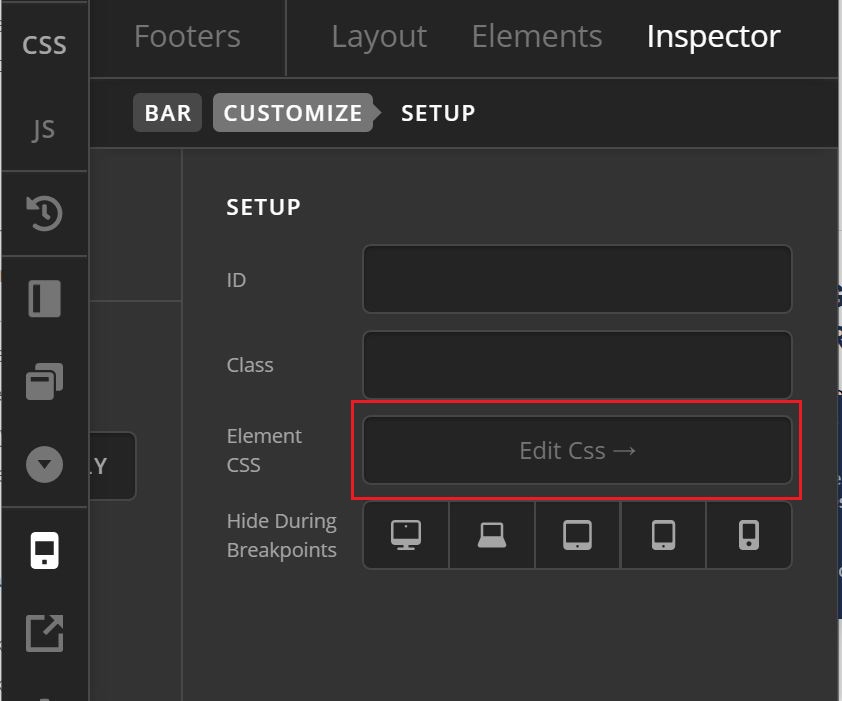
Task: Hide element on laptop breakpoint
Action: point(492,535)
